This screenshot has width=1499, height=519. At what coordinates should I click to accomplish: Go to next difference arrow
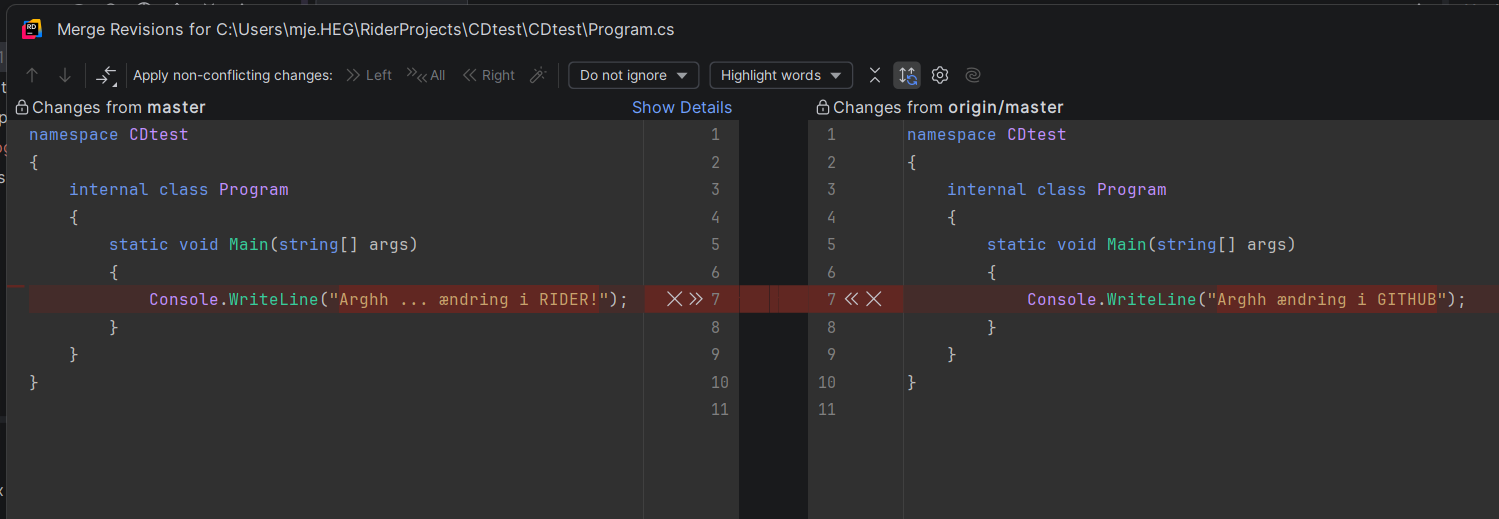pos(65,75)
